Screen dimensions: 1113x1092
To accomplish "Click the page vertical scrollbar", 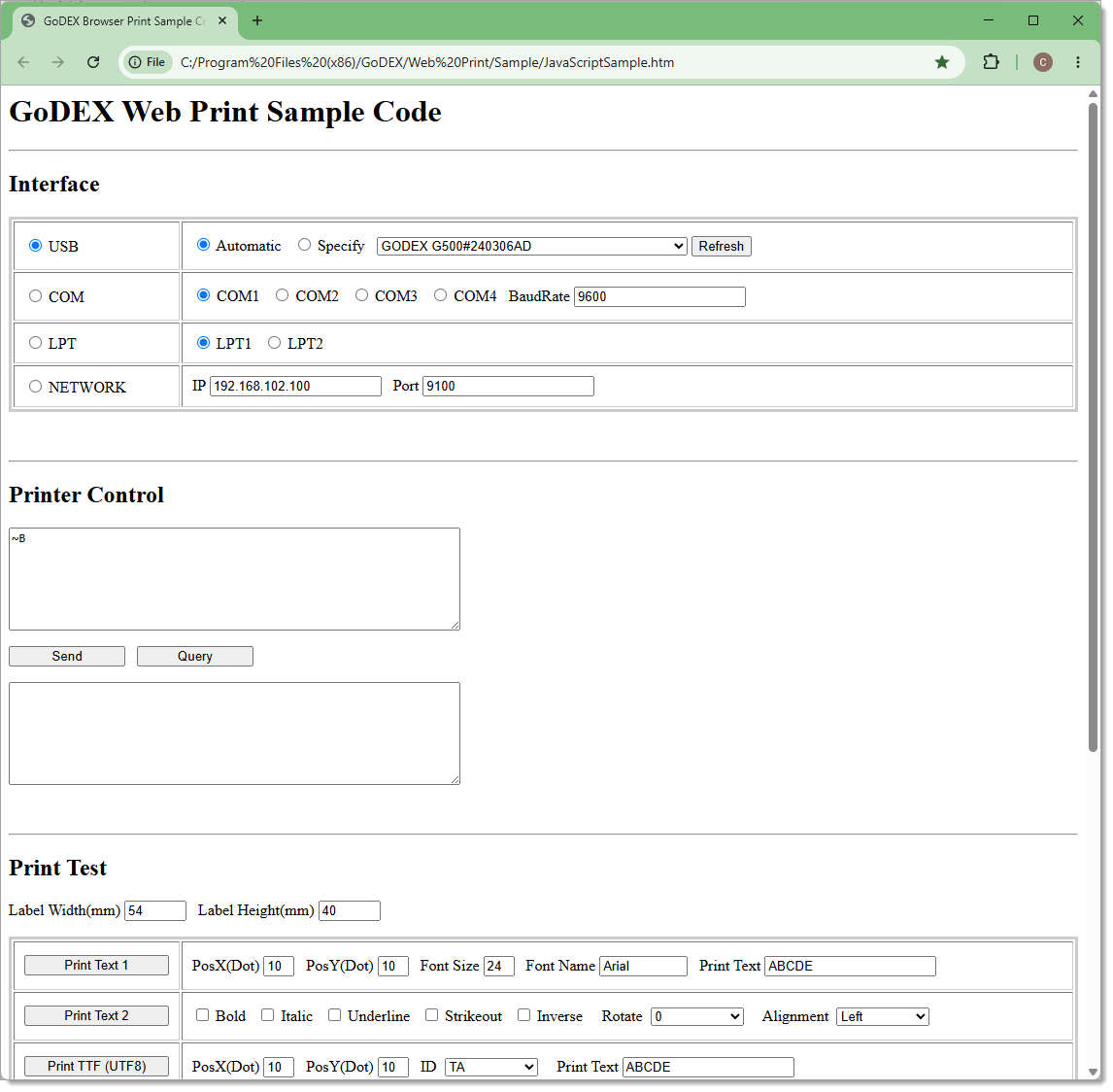I will click(1093, 427).
